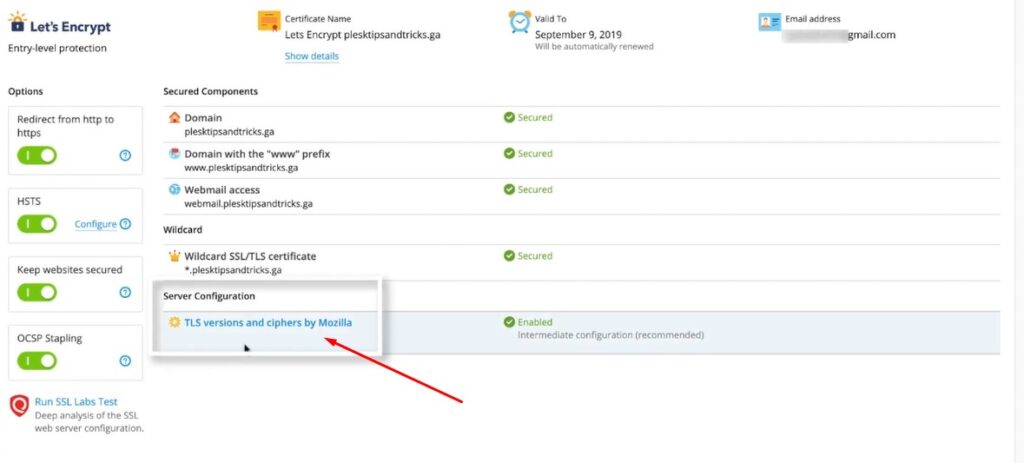
Task: Click the gmail.com email address
Action: pos(872,35)
